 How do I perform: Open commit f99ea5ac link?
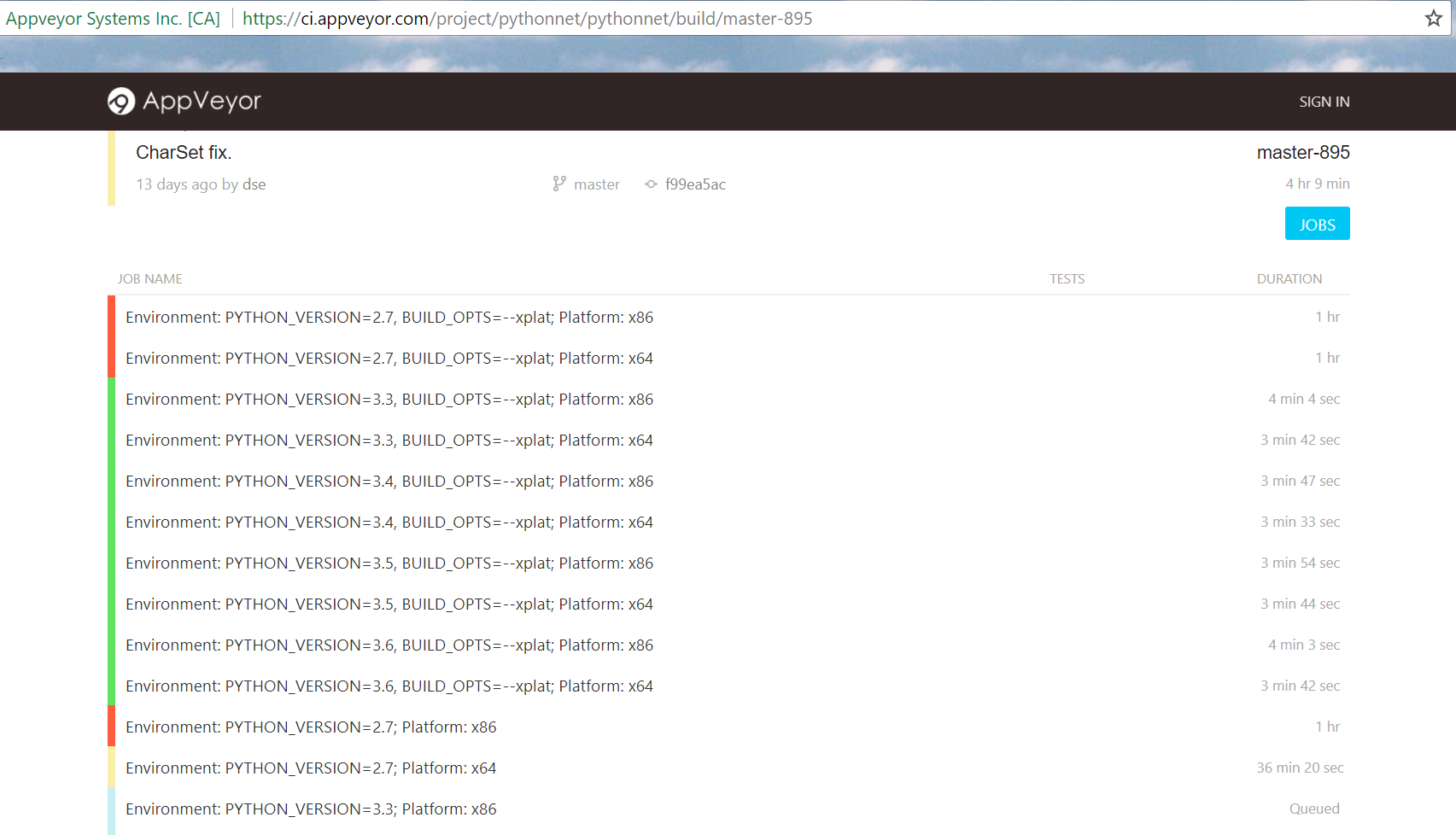[695, 184]
